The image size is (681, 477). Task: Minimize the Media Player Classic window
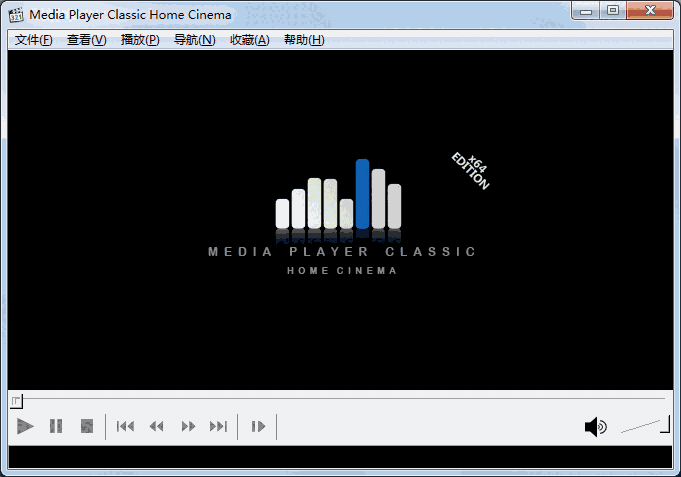[586, 11]
